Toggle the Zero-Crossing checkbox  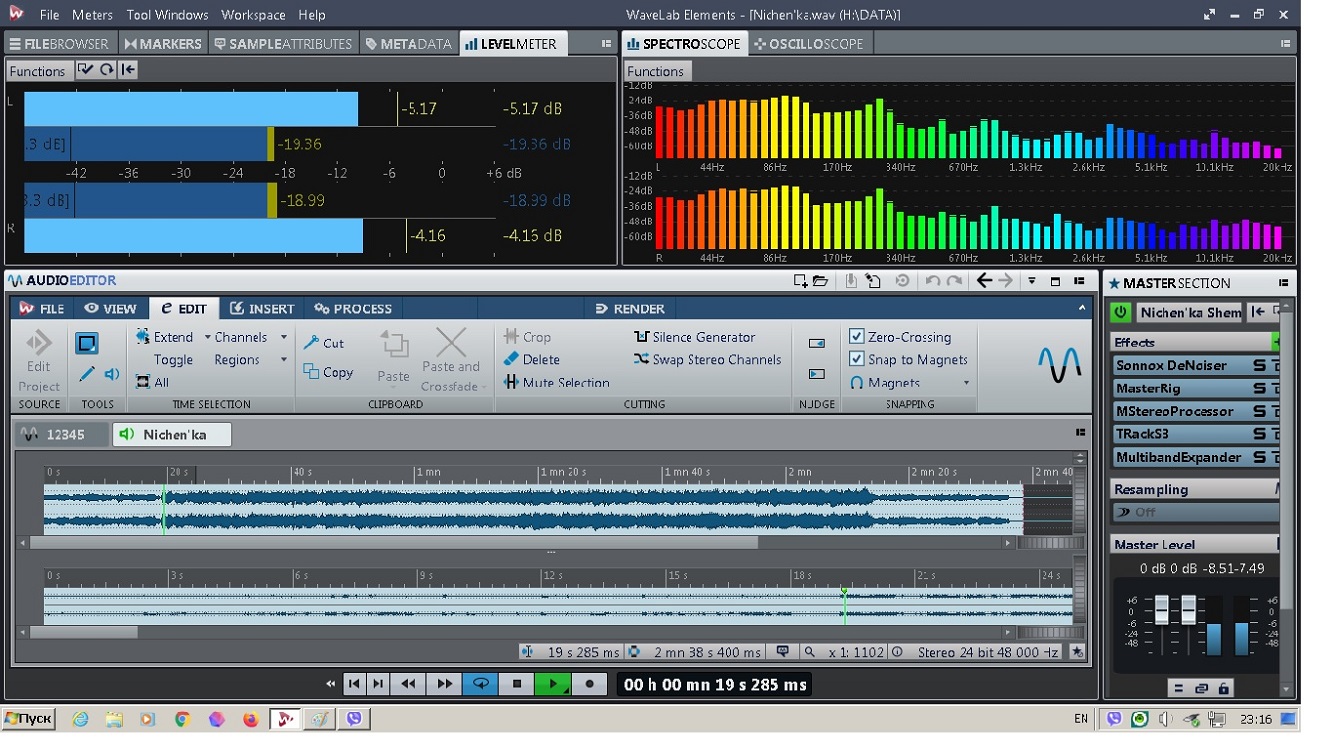point(857,337)
